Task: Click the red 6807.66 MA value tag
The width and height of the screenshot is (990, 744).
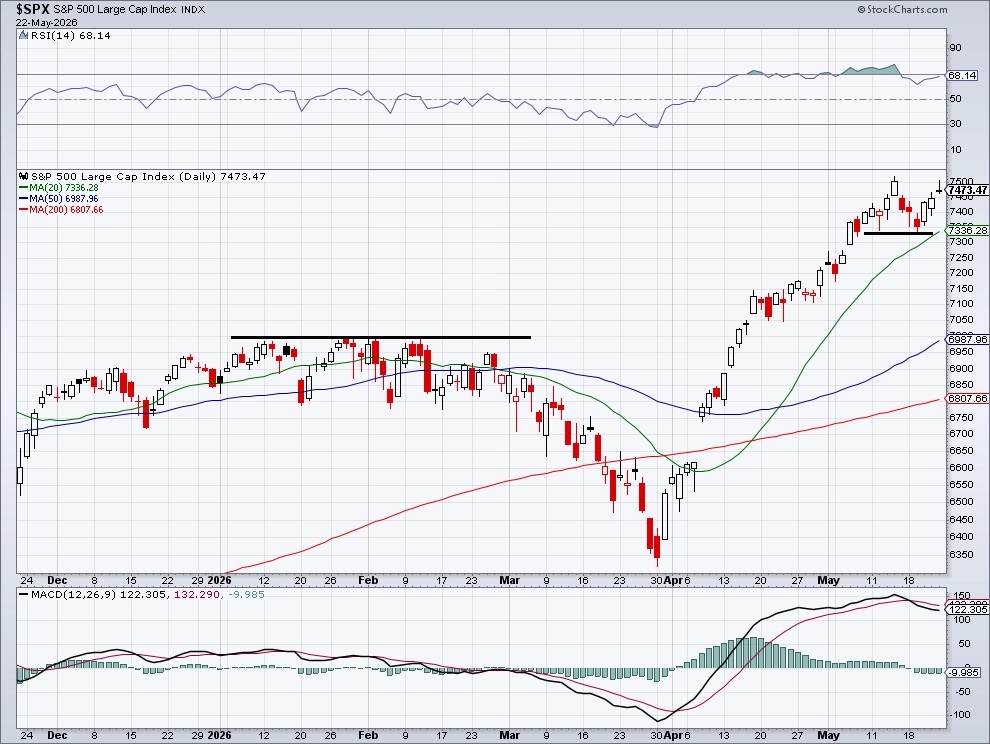Action: click(967, 399)
